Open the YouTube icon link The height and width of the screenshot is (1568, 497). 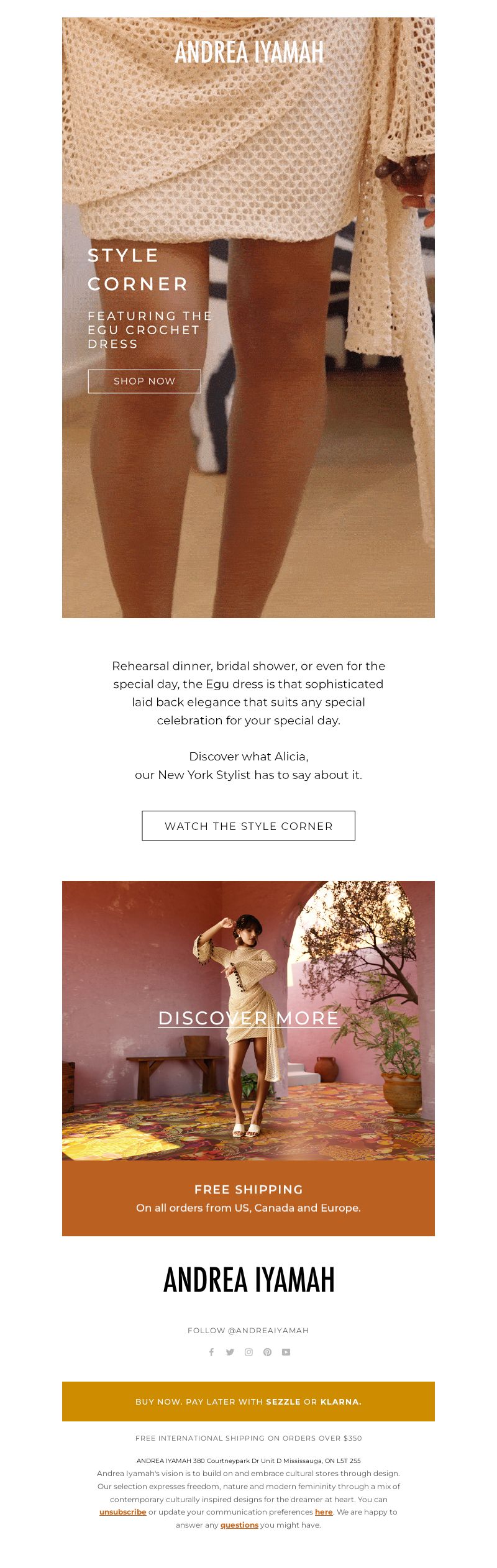[286, 1352]
